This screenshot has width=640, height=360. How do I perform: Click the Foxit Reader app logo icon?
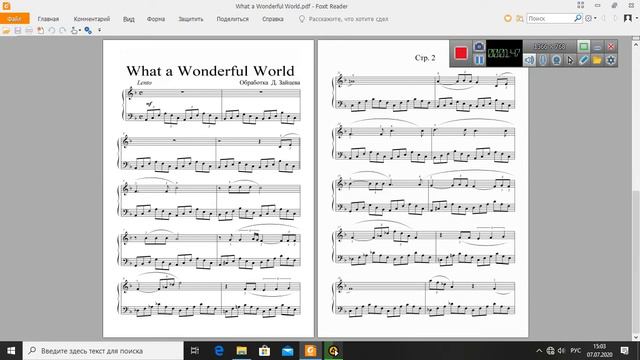(x=6, y=6)
